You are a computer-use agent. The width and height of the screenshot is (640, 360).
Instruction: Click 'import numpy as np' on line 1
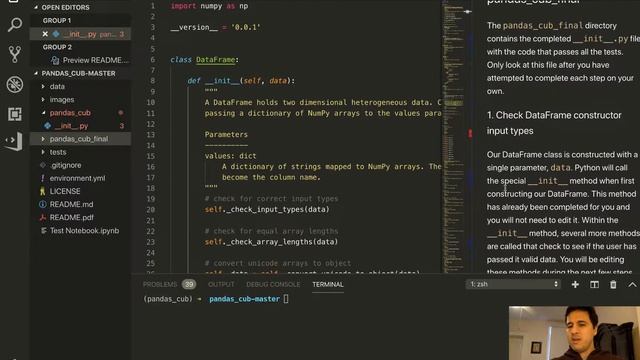click(209, 6)
